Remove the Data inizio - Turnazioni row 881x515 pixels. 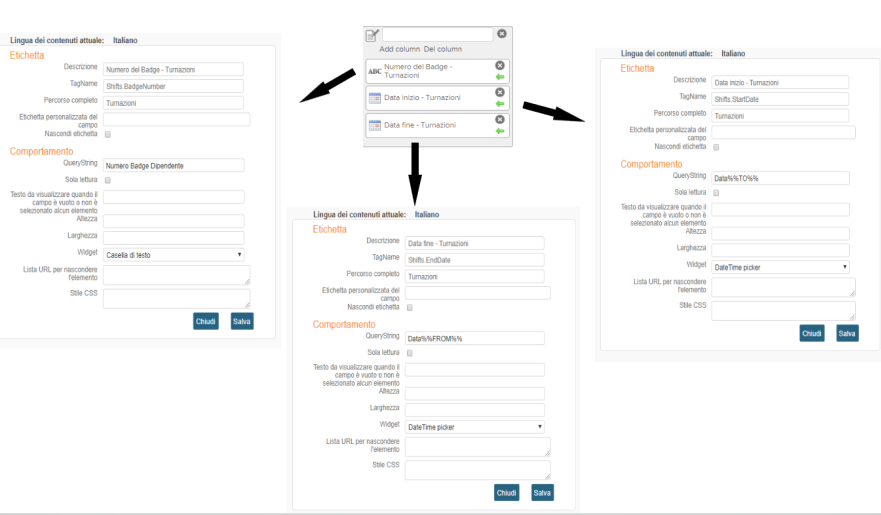[499, 92]
